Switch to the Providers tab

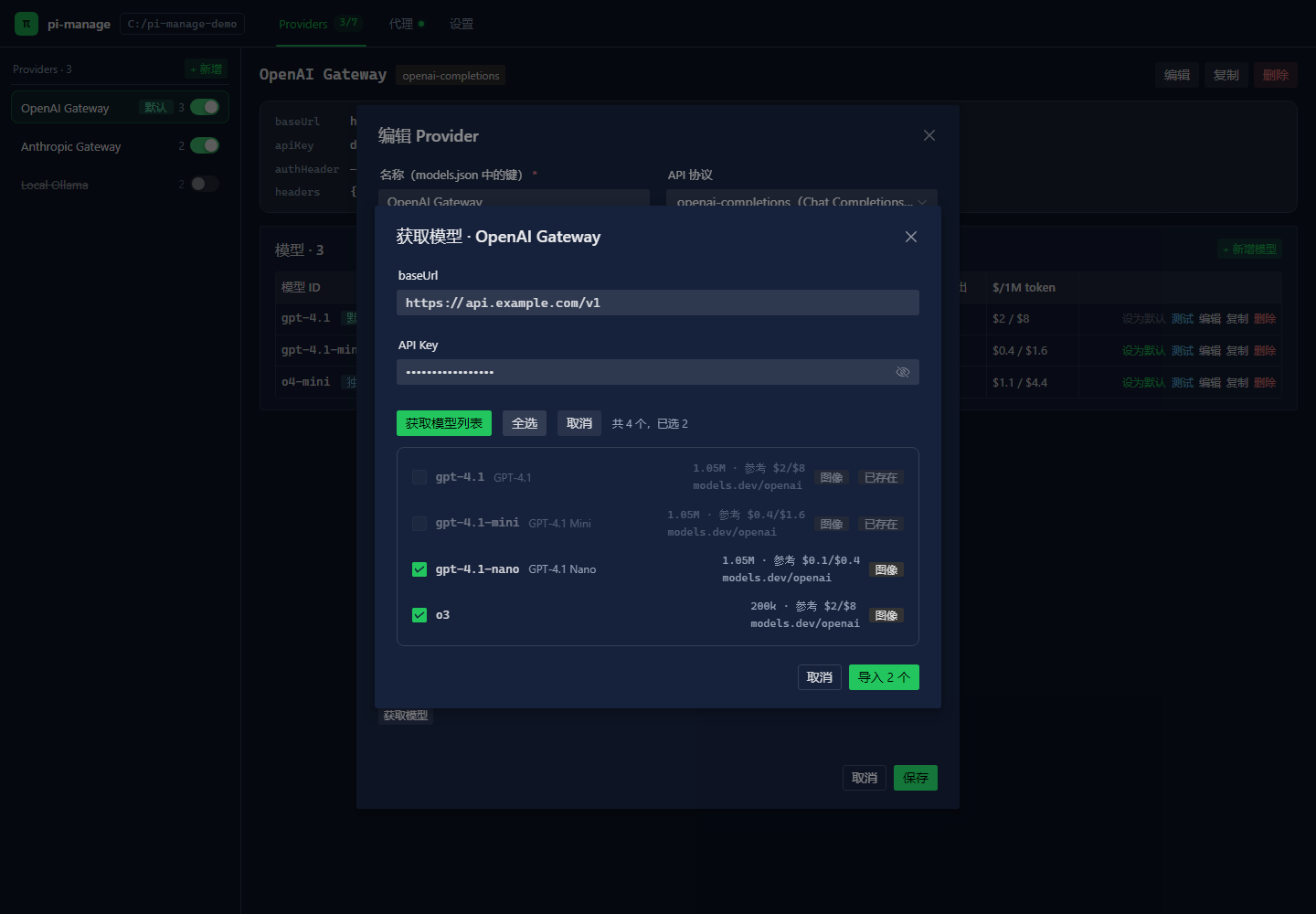pyautogui.click(x=319, y=24)
